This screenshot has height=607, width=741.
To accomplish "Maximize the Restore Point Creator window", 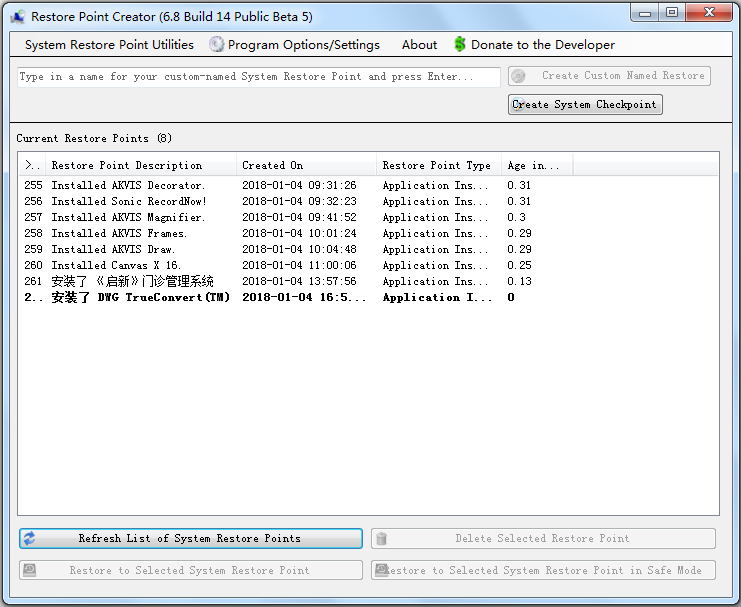I will 672,13.
